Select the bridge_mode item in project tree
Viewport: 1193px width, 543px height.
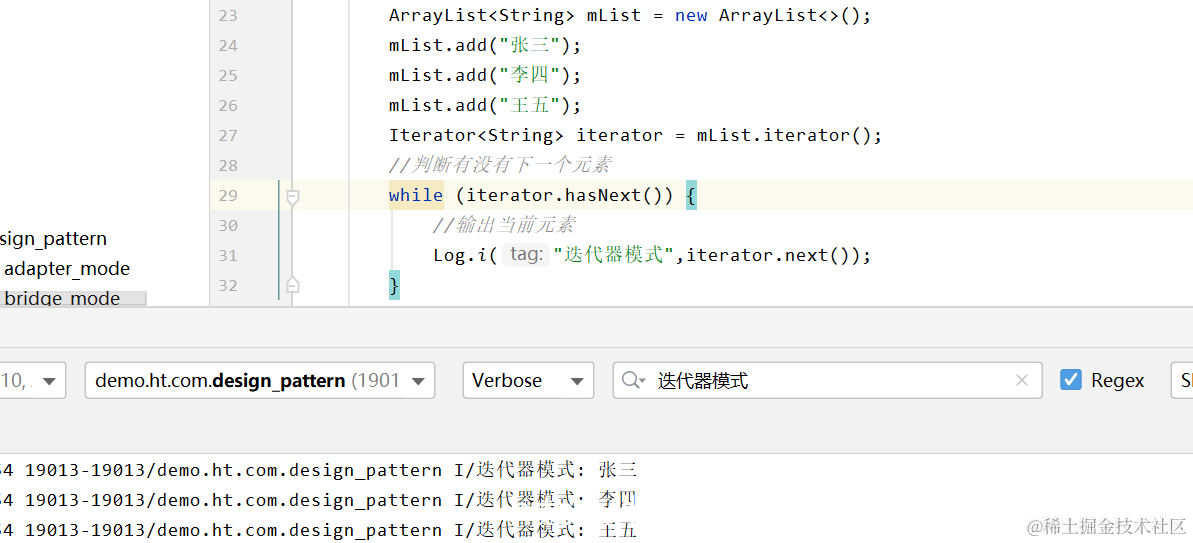62,298
